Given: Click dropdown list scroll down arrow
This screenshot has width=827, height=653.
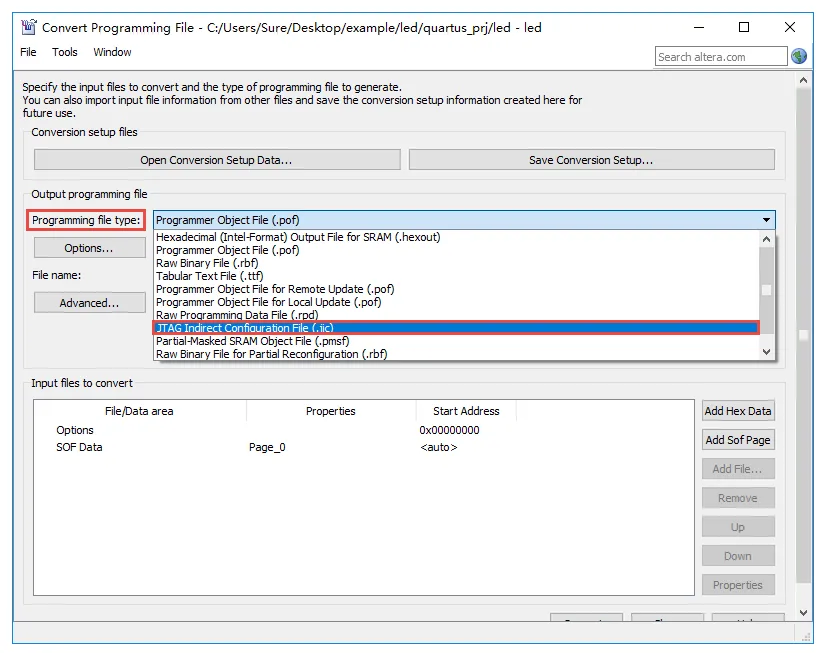Looking at the screenshot, I should click(x=766, y=352).
